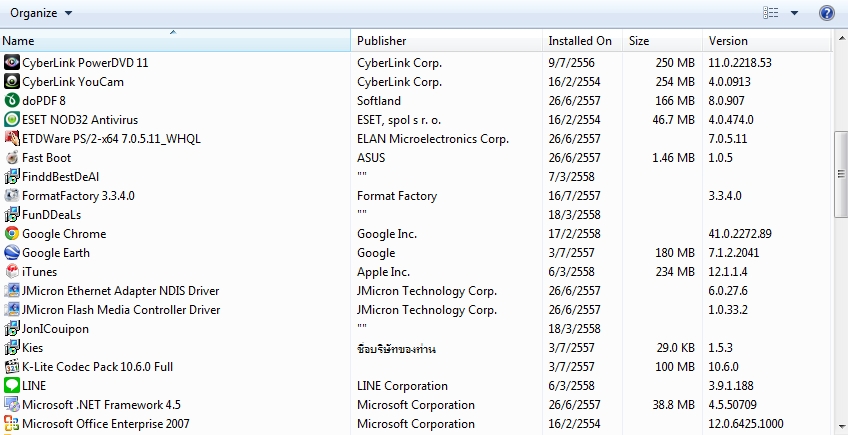Select the CyberLink YouCam name
848x435 pixels.
pos(73,82)
